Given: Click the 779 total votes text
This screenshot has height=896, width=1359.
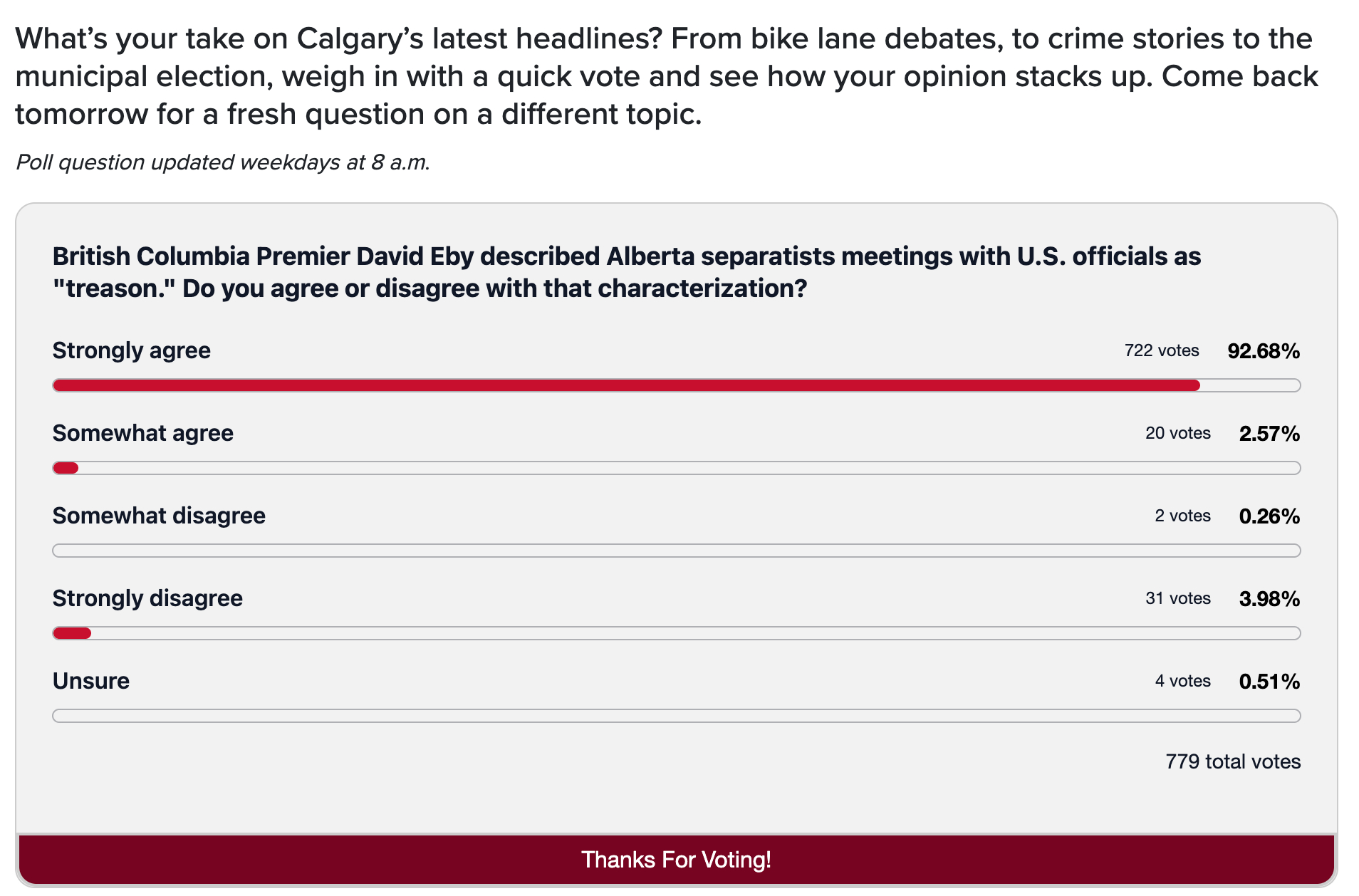Looking at the screenshot, I should (1232, 761).
